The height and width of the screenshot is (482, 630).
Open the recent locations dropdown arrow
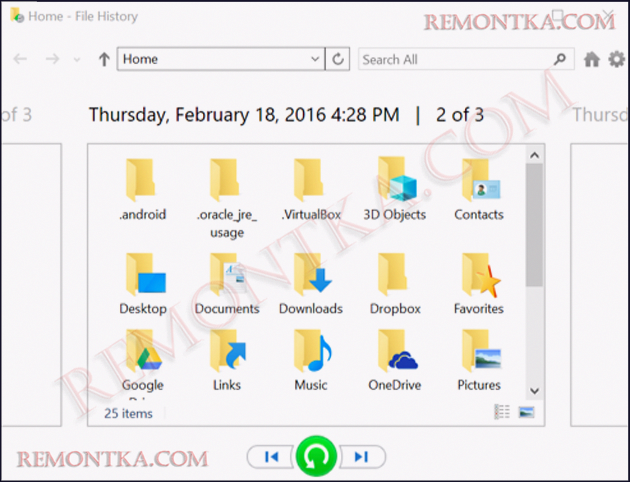[x=77, y=60]
